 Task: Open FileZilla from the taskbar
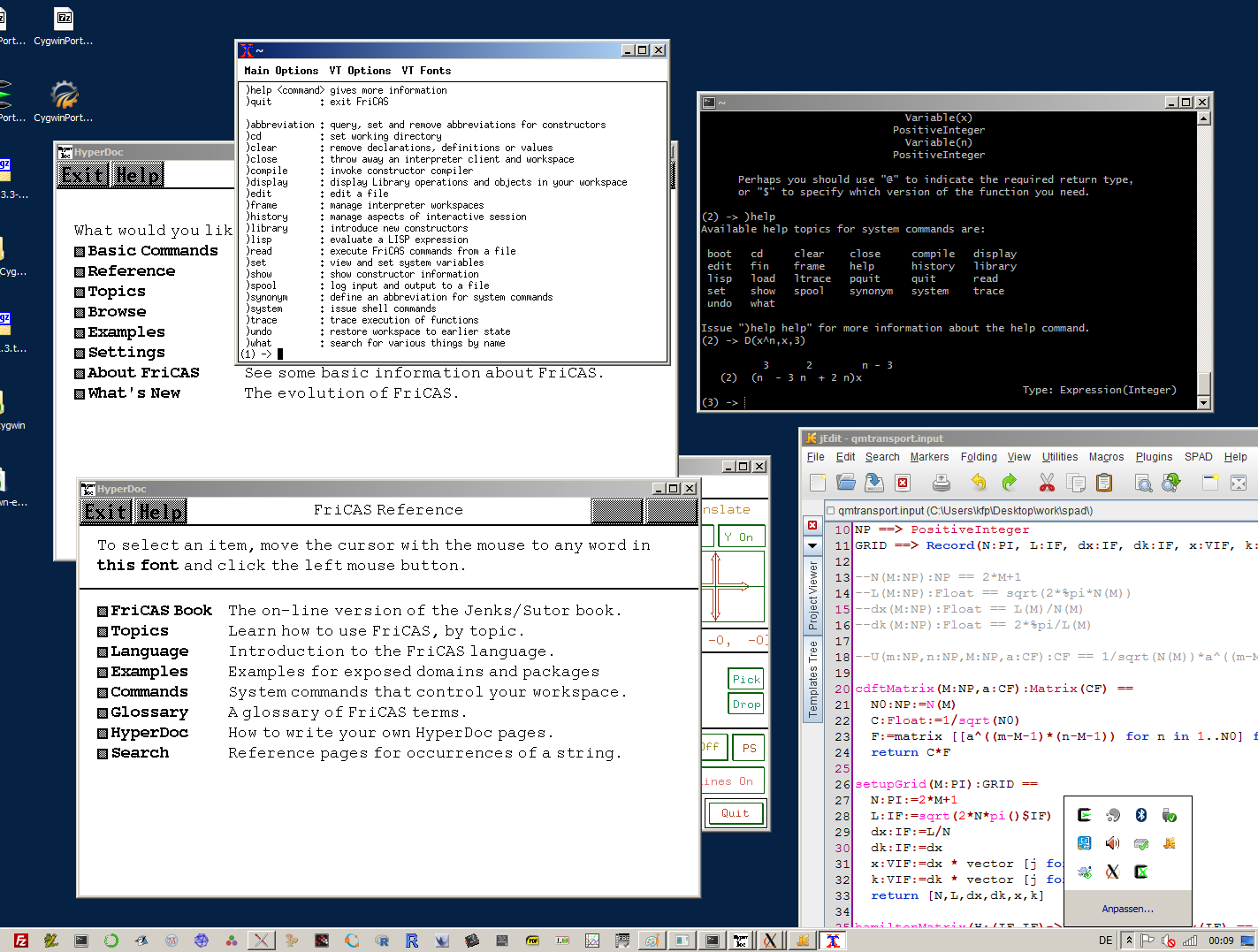click(x=21, y=941)
